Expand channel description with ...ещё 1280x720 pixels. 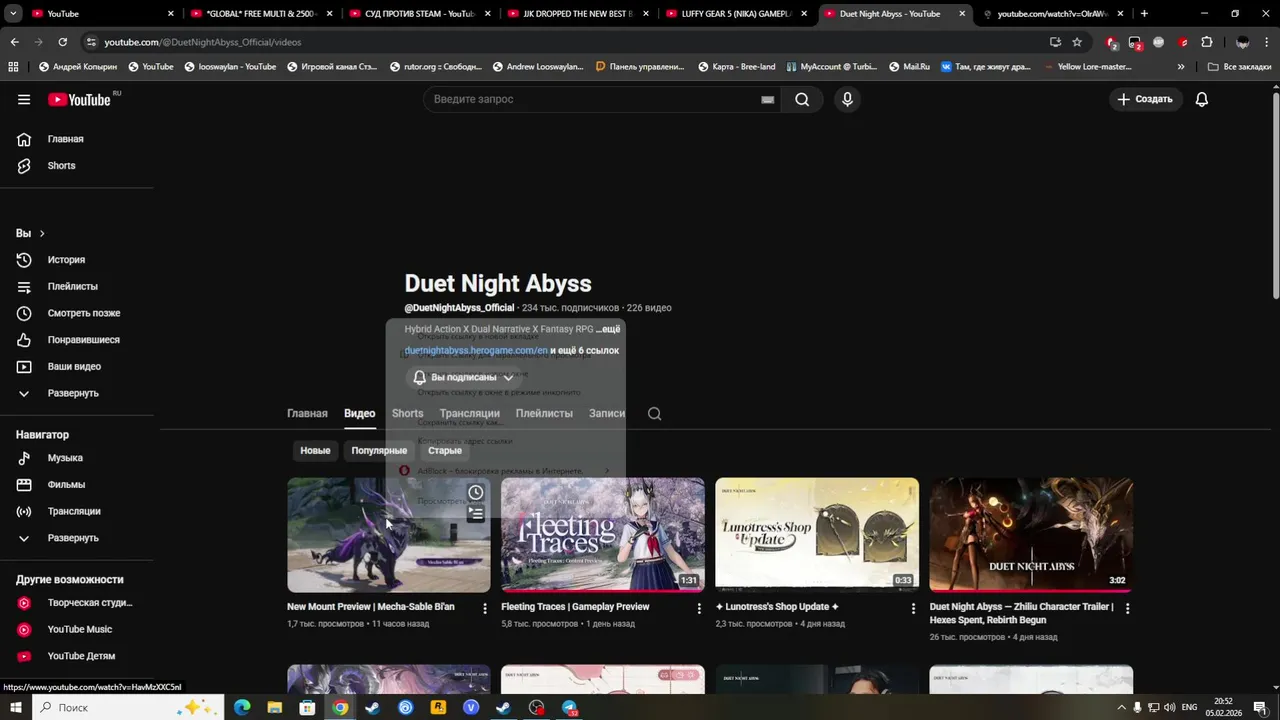point(608,329)
